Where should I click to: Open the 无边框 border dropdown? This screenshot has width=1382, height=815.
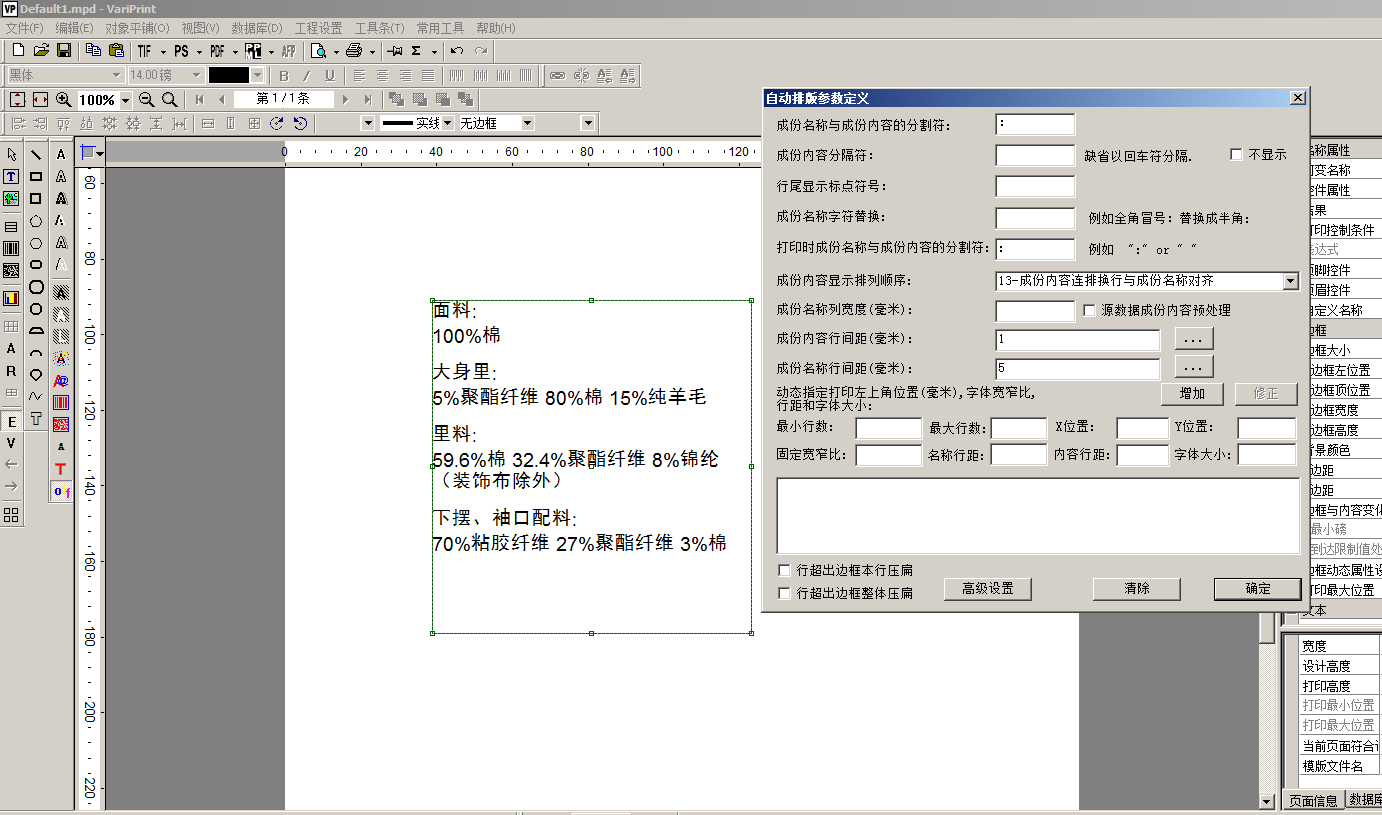point(528,123)
